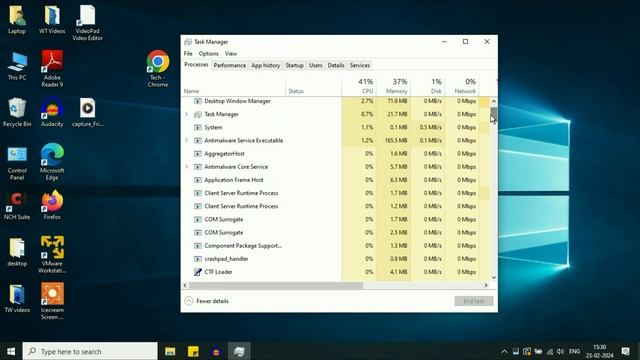Select the Icecream Screen Recorder shortcut
640x360 pixels.
(52, 301)
